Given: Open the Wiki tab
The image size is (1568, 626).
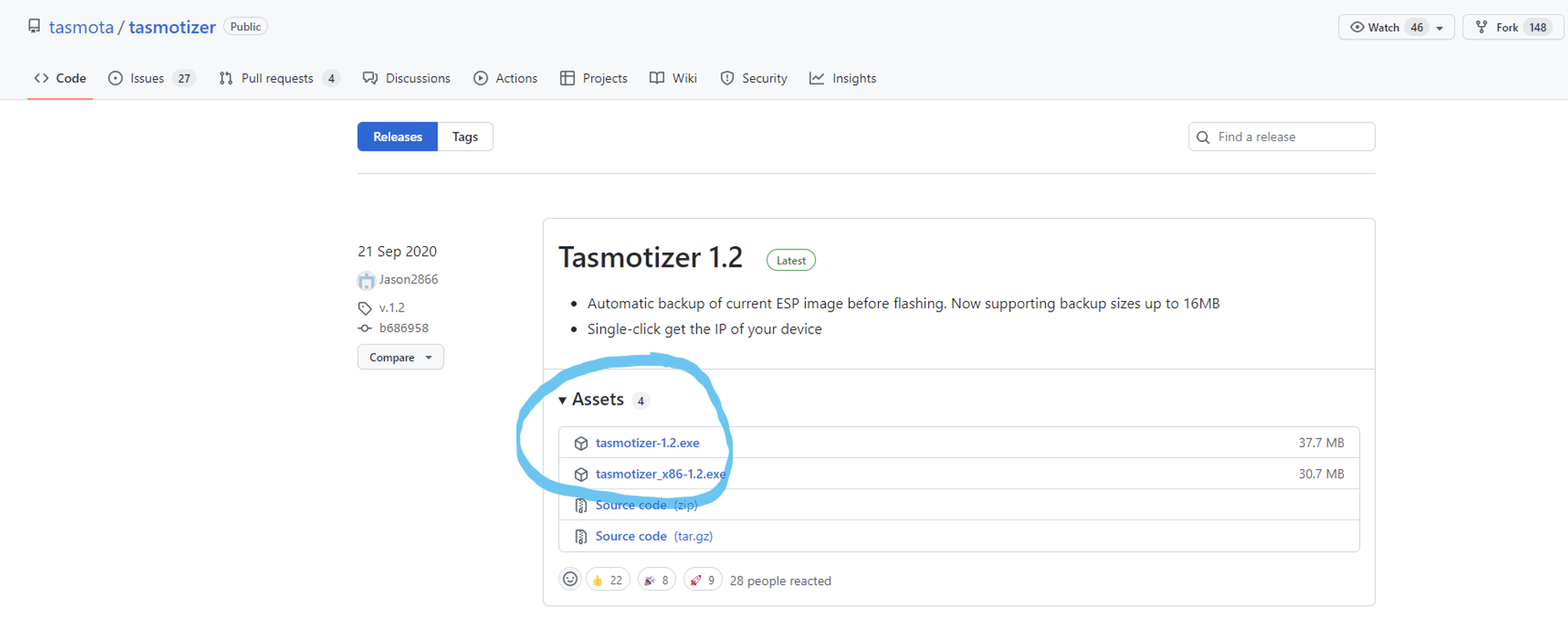Looking at the screenshot, I should [x=673, y=78].
